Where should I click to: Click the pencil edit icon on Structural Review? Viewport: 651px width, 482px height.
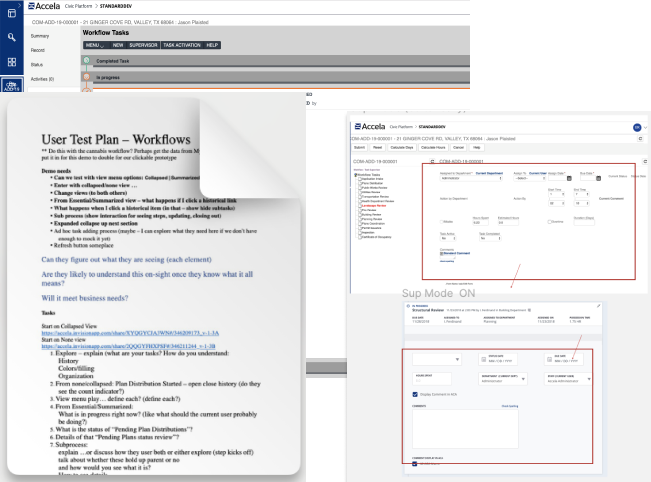tap(598, 306)
